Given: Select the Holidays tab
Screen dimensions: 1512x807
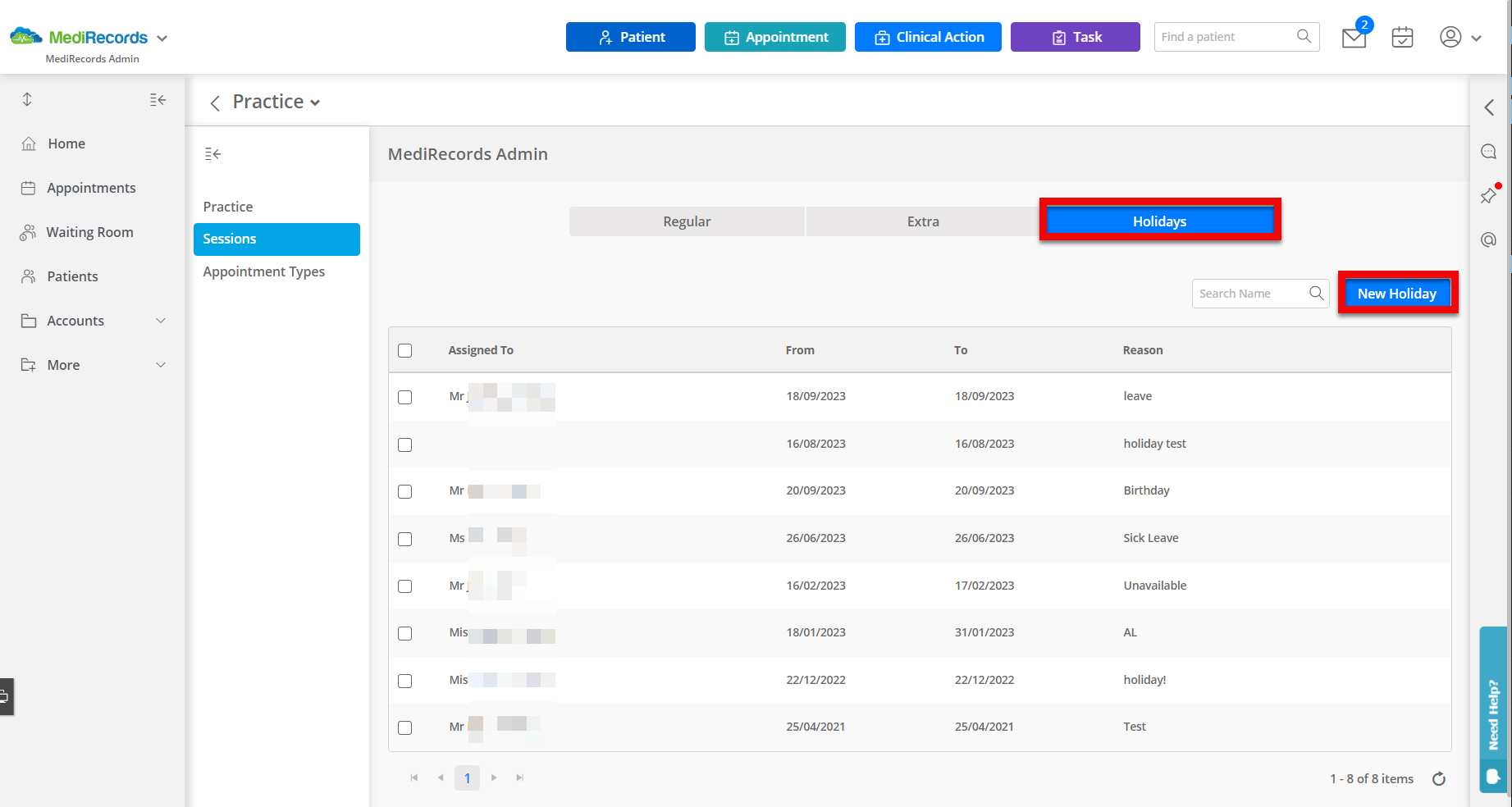Looking at the screenshot, I should point(1159,221).
